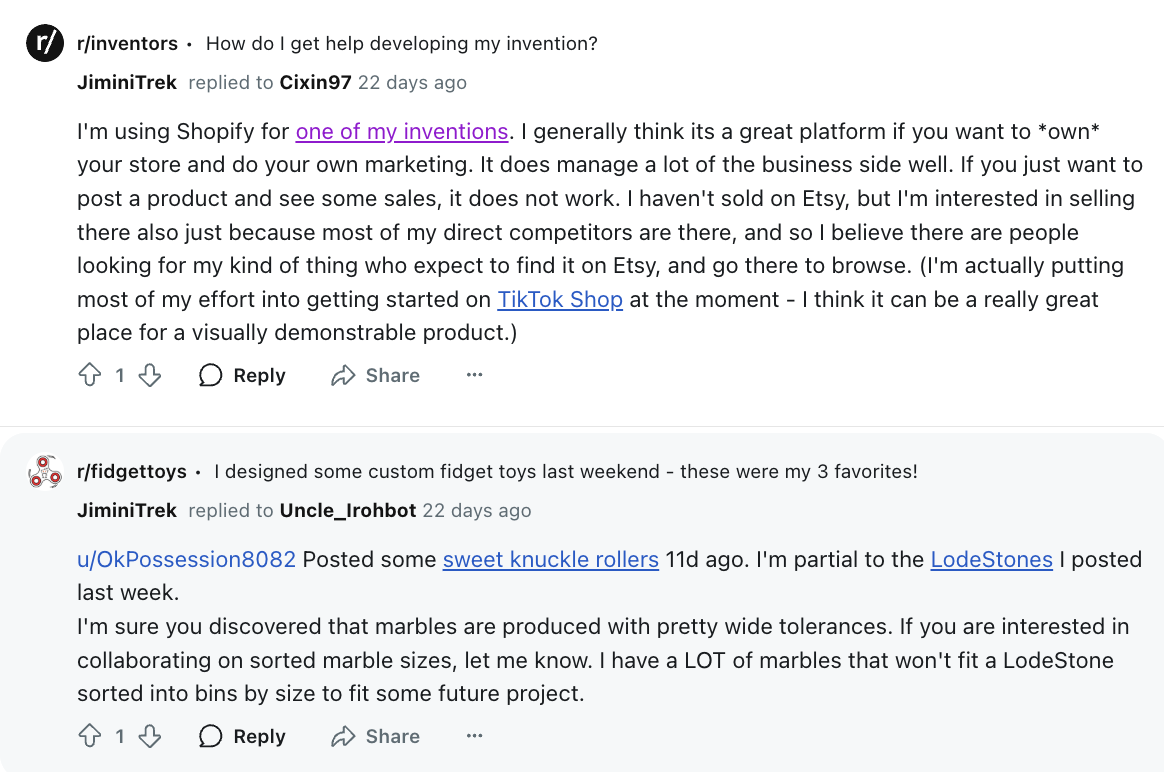Downvote the fidget toys marble comment

click(150, 736)
